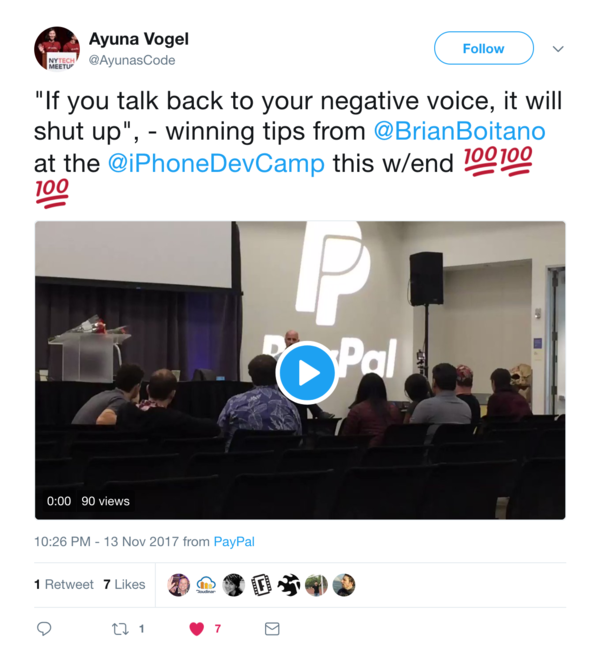Screen dimensions: 600x662
Task: Click the first liker's avatar
Action: click(x=179, y=585)
